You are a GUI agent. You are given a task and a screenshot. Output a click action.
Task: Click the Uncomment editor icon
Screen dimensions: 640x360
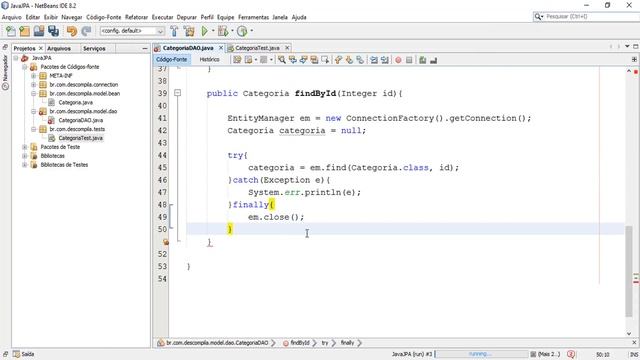(x=433, y=60)
